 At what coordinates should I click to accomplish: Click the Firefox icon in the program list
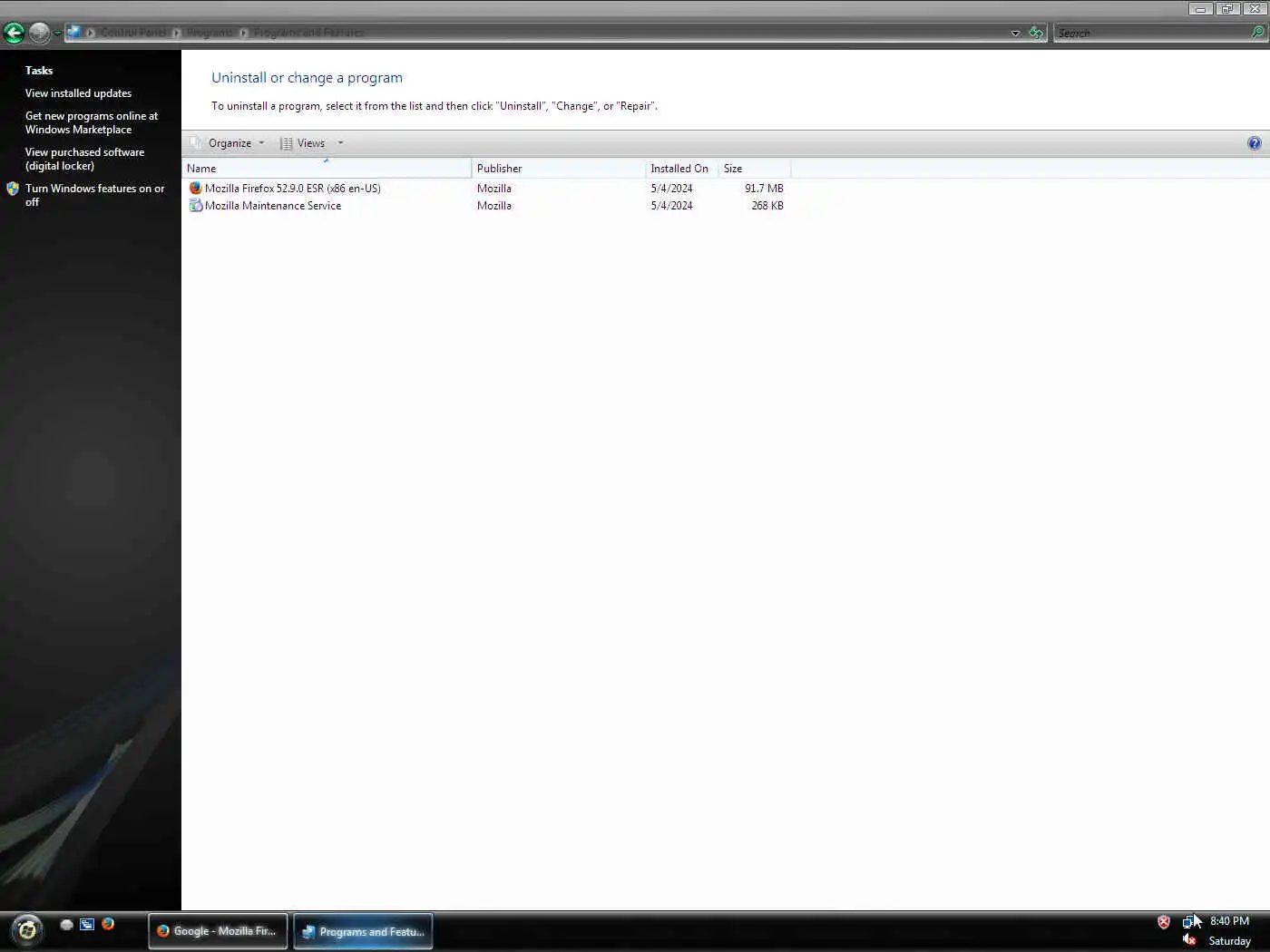click(195, 189)
